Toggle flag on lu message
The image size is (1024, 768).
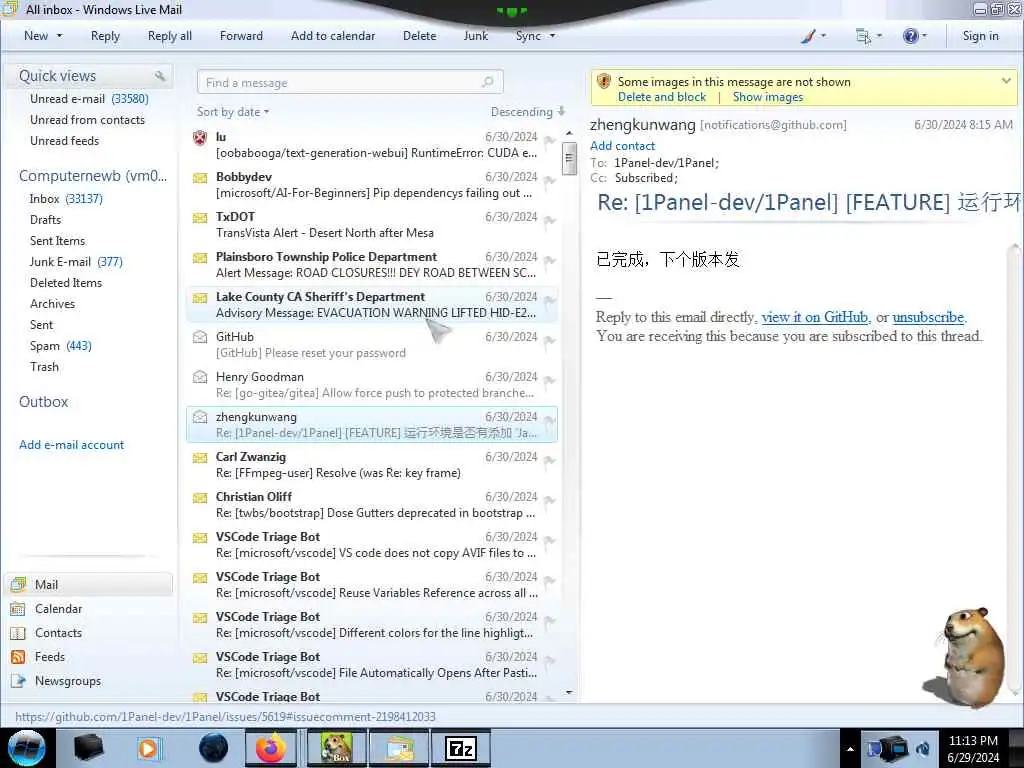tap(549, 141)
